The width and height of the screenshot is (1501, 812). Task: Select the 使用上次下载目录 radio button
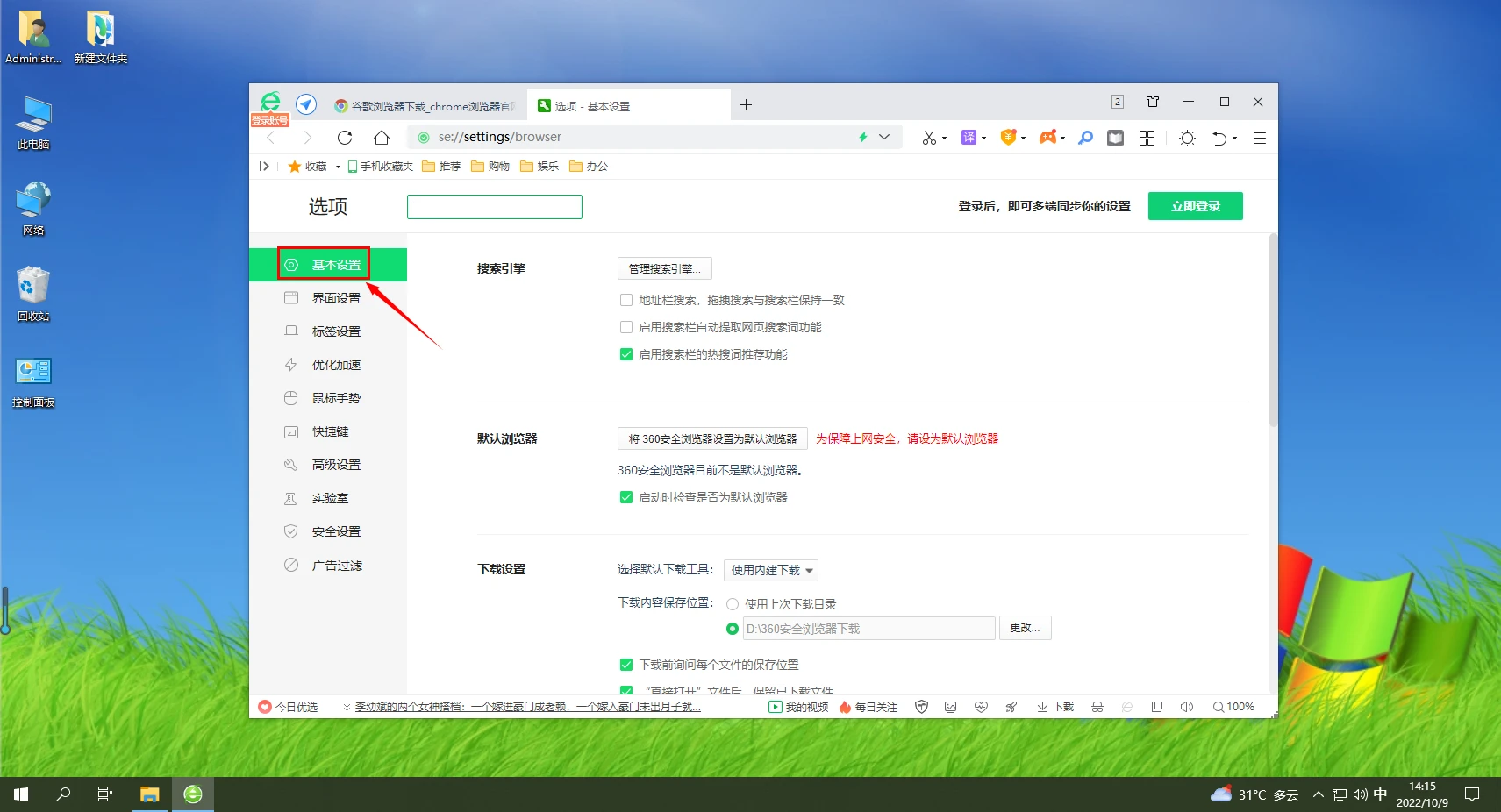tap(733, 604)
